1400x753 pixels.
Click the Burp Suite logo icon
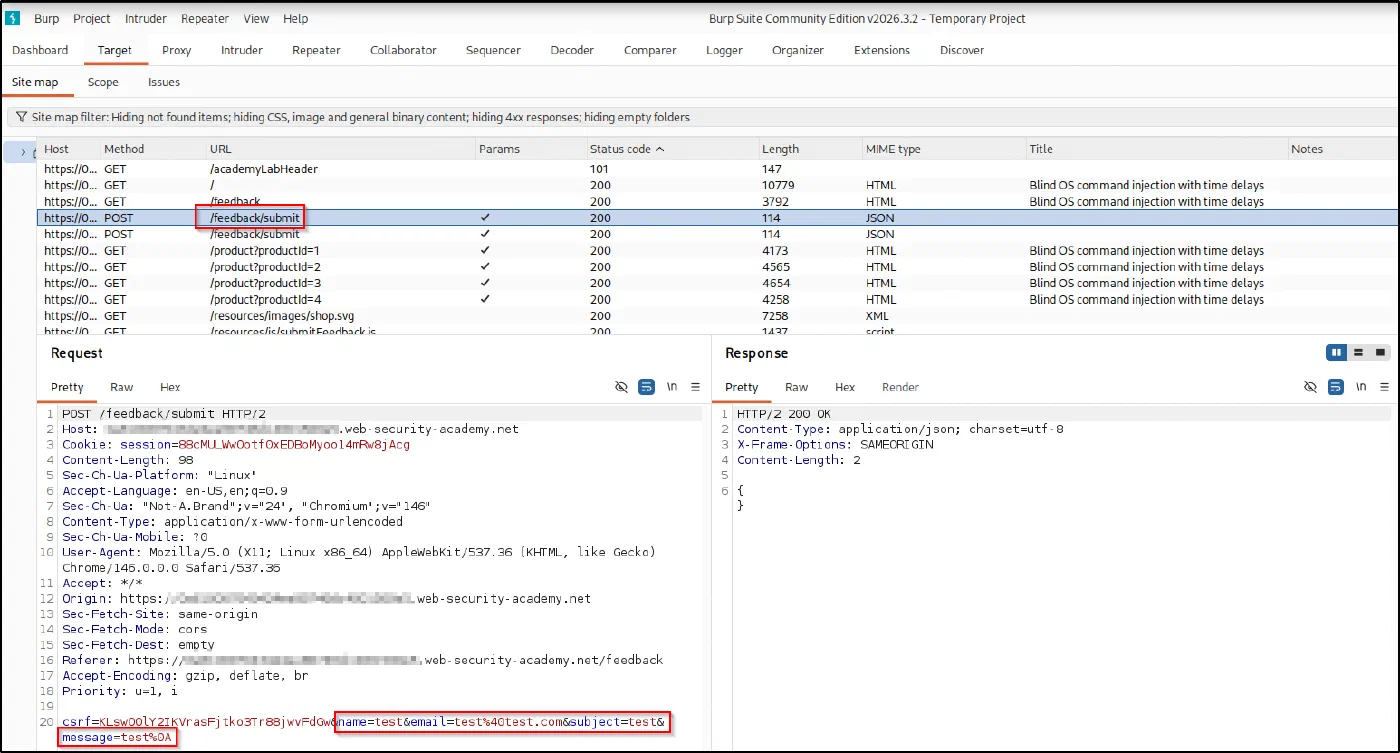(13, 18)
